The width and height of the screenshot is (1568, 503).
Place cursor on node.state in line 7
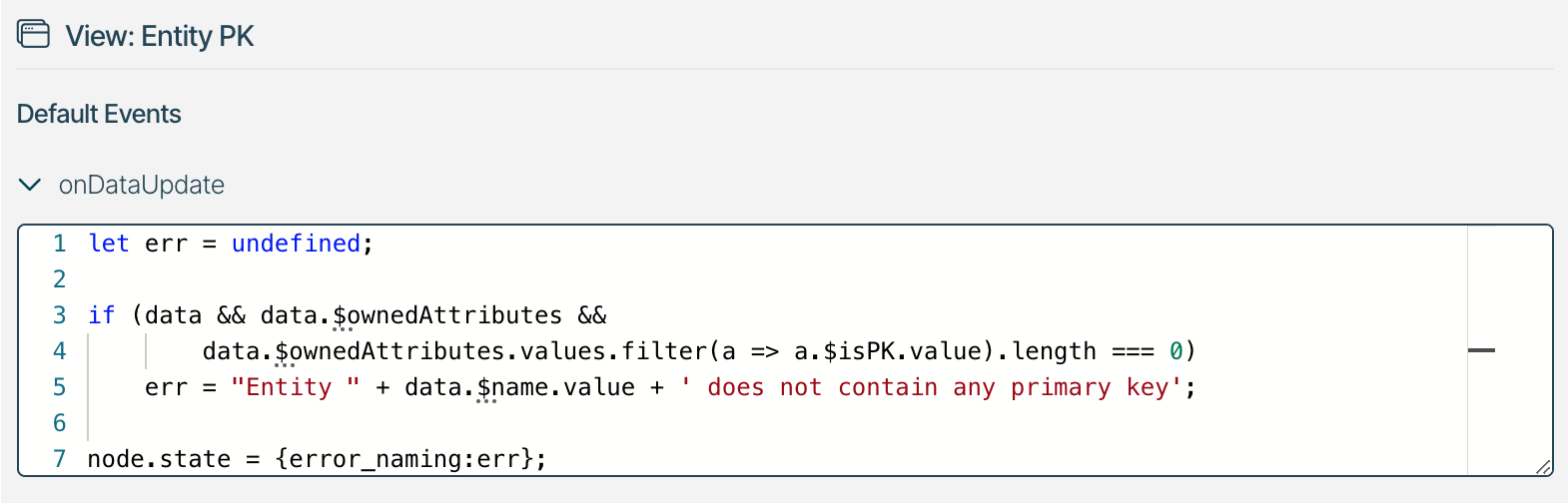[159, 459]
